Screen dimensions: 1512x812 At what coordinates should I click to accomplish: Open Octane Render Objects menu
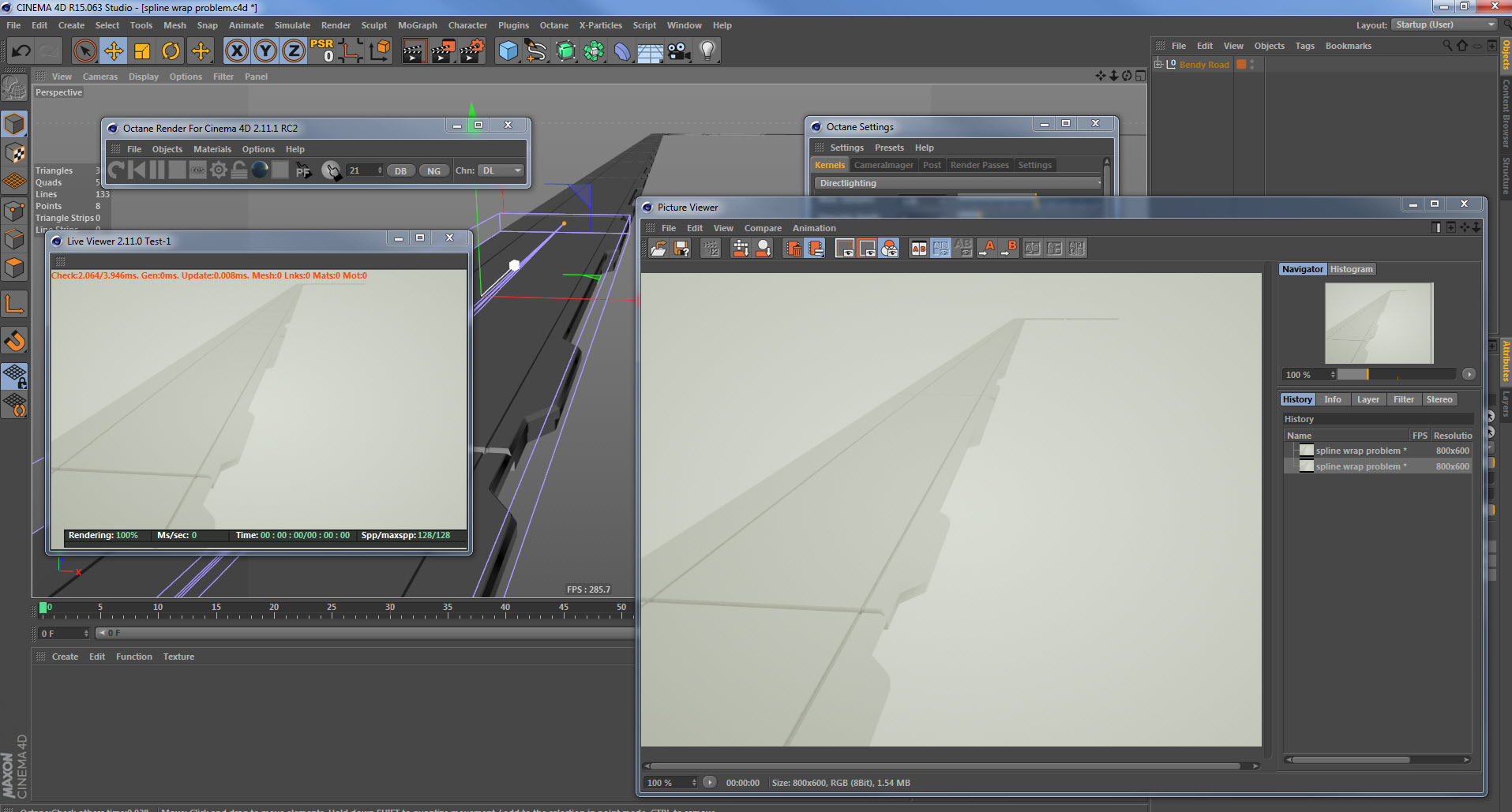click(167, 149)
